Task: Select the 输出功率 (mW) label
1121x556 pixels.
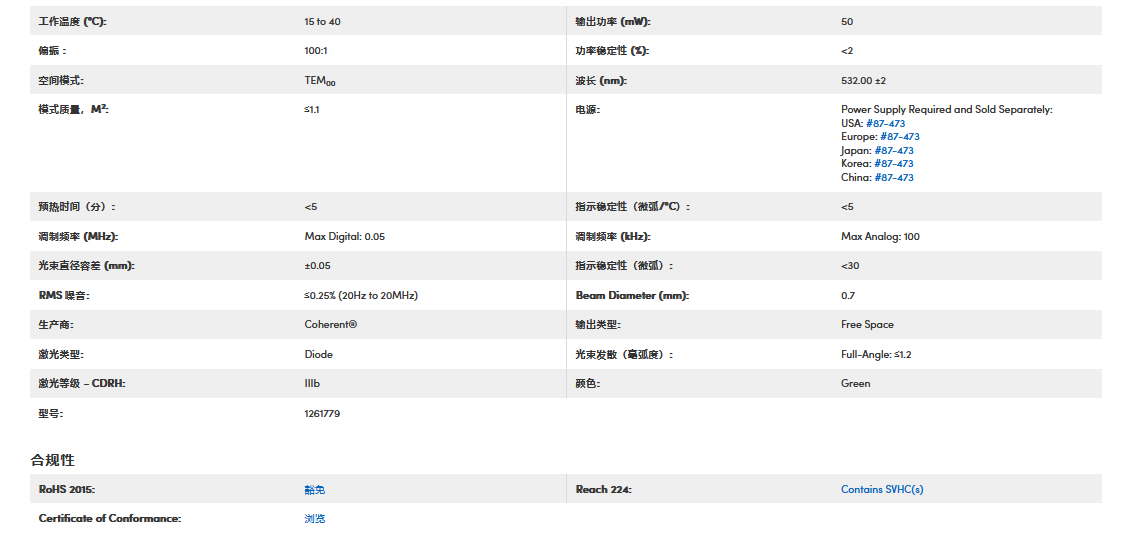Action: (x=613, y=21)
